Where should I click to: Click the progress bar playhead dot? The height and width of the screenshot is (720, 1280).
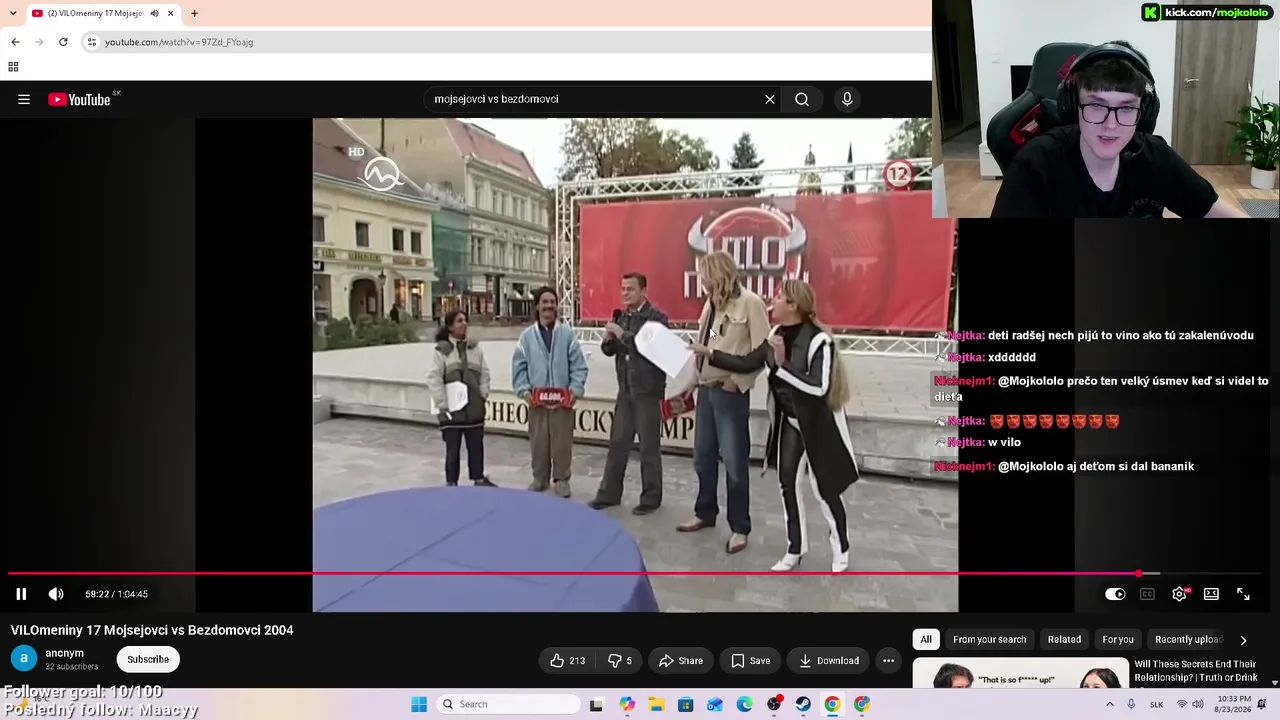pyautogui.click(x=1139, y=574)
